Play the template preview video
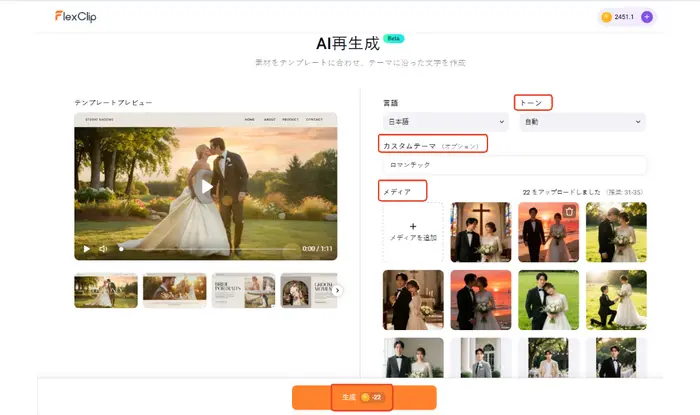This screenshot has height=415, width=700. (x=205, y=185)
